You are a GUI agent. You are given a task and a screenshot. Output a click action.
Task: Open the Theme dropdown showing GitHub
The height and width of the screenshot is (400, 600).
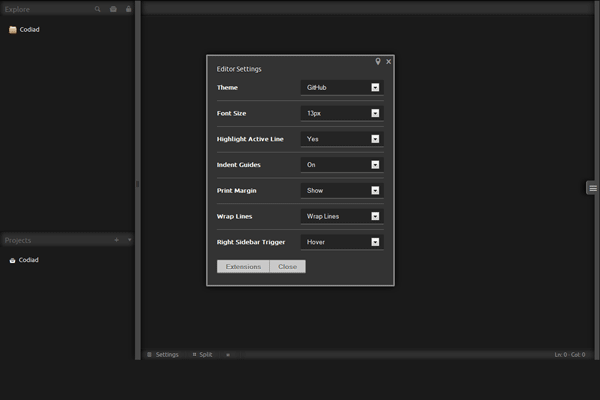[x=342, y=88]
